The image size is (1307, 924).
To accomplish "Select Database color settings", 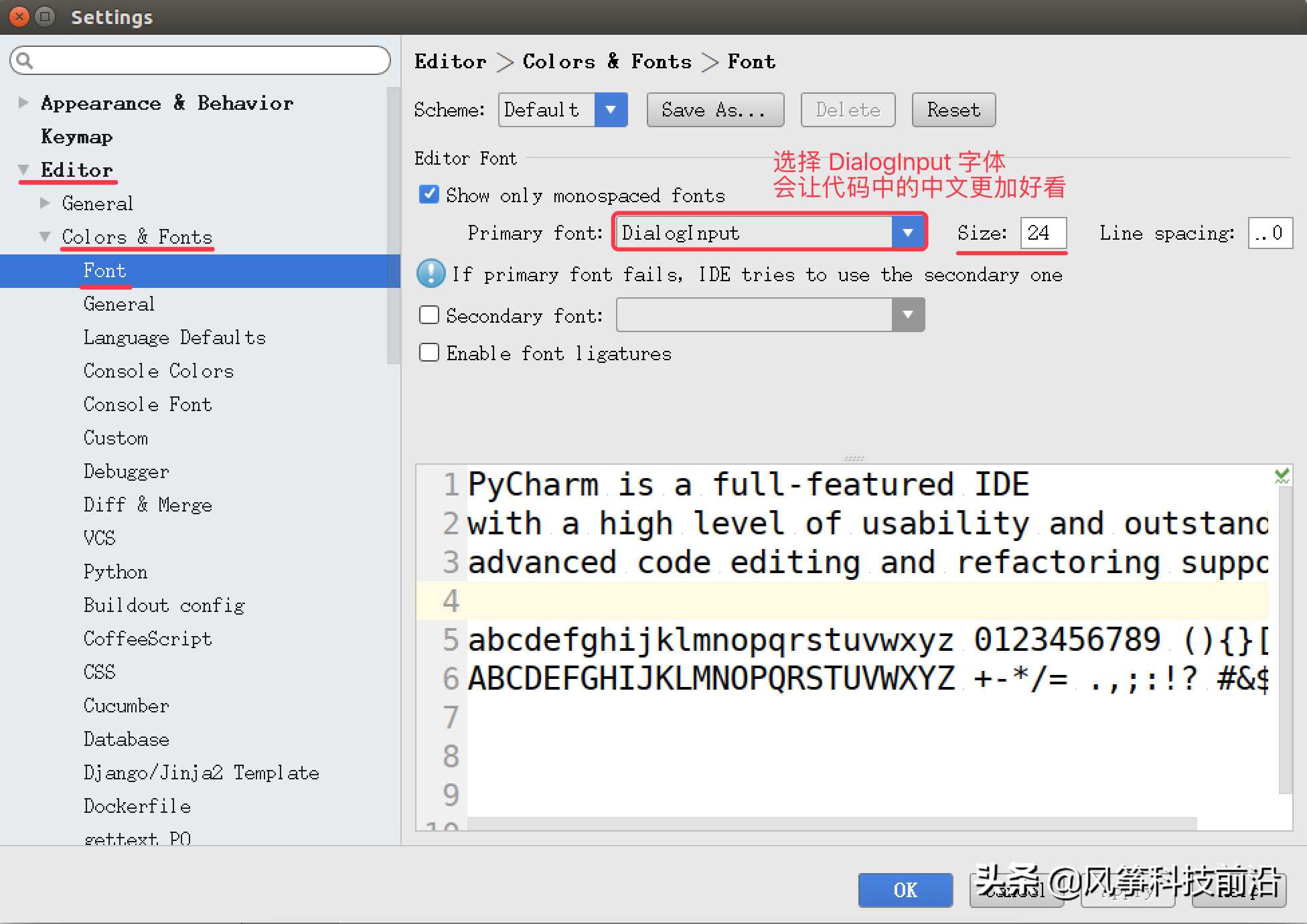I will pyautogui.click(x=126, y=739).
